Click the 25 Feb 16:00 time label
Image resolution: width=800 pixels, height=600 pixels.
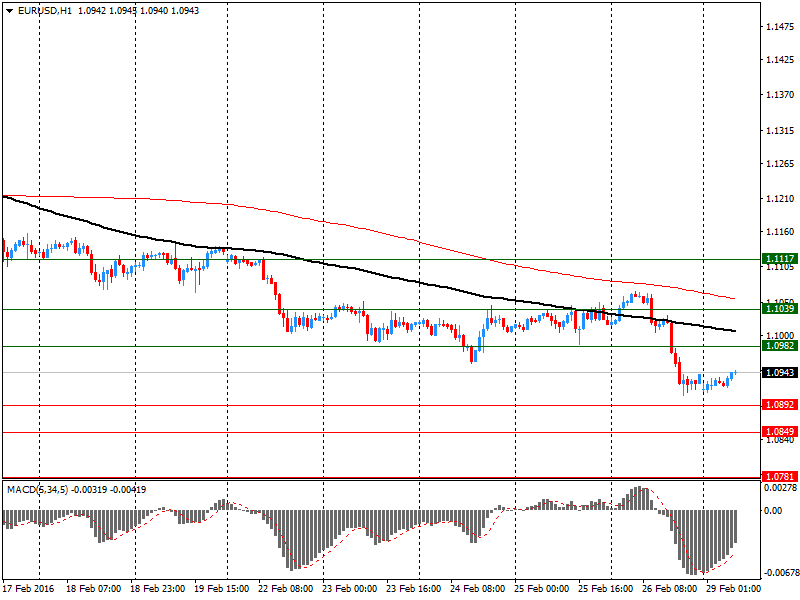click(x=606, y=588)
